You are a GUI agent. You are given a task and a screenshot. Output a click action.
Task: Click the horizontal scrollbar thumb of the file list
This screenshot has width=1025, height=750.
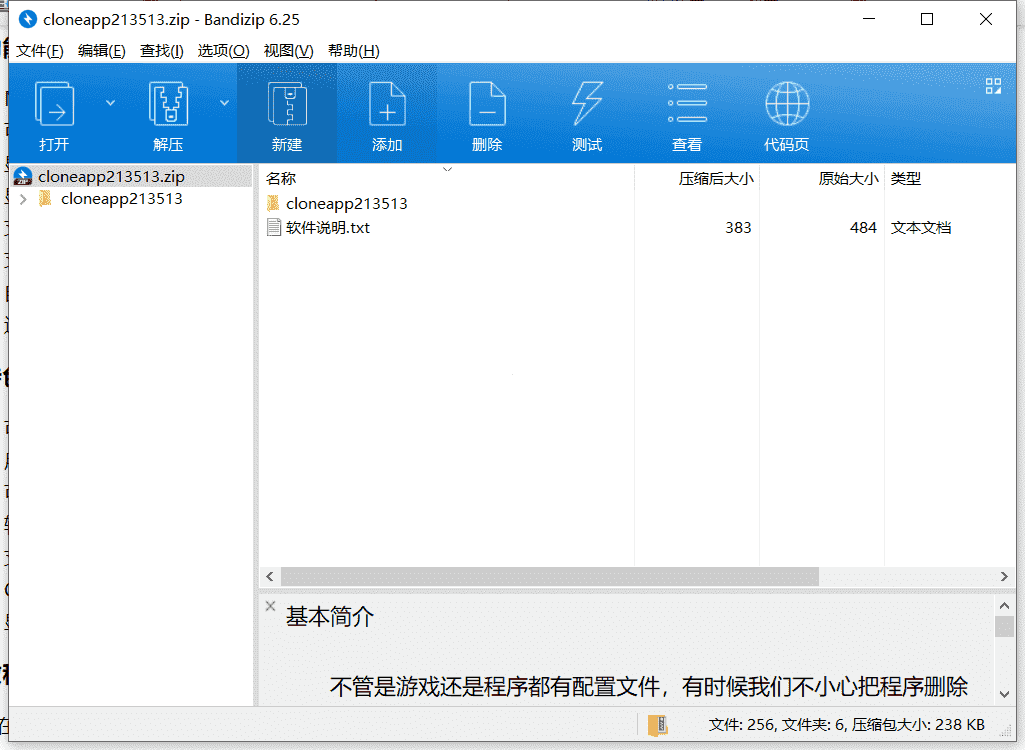click(550, 577)
